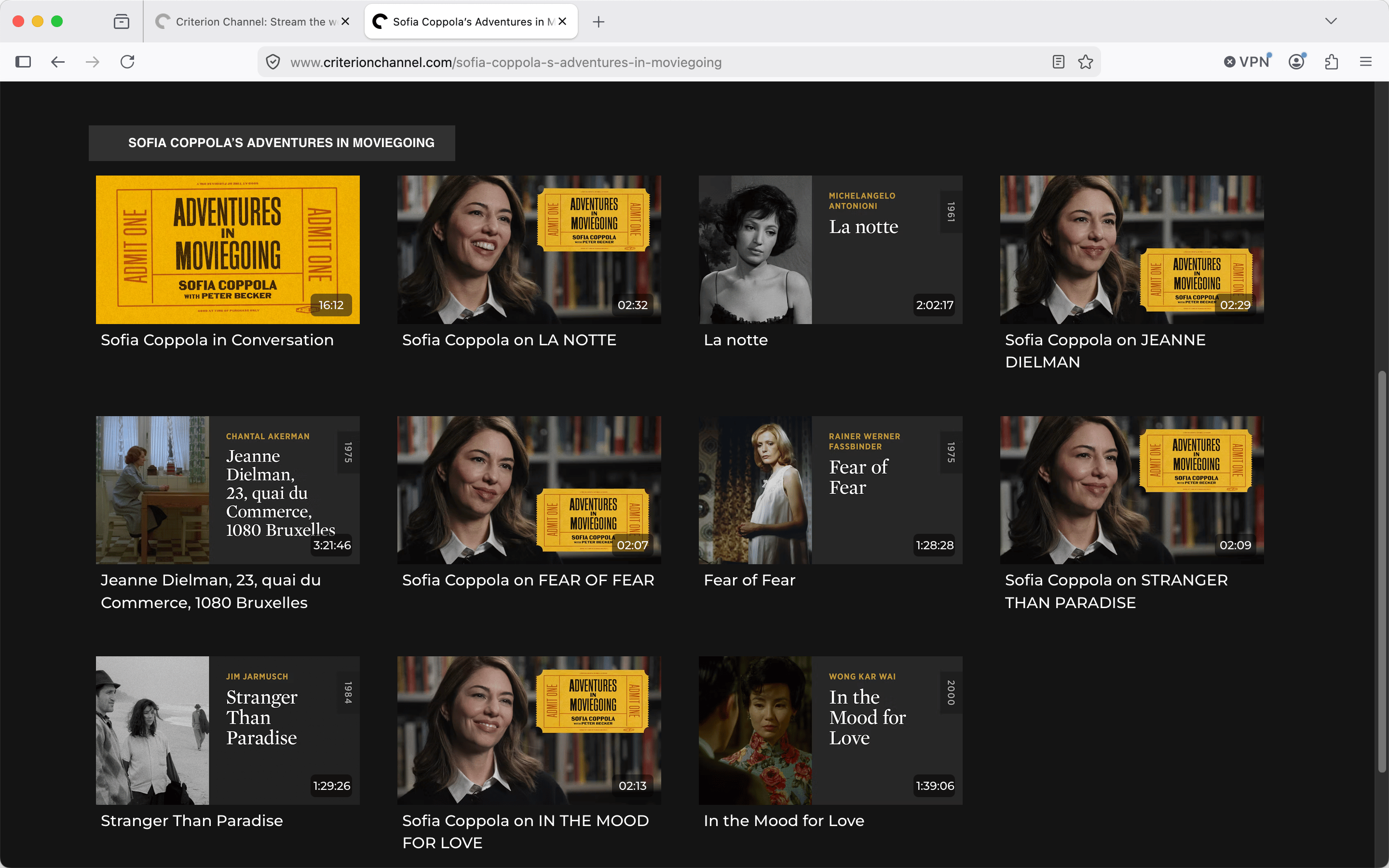Close the Sofia Coppola's Adventures tab

click(562, 21)
